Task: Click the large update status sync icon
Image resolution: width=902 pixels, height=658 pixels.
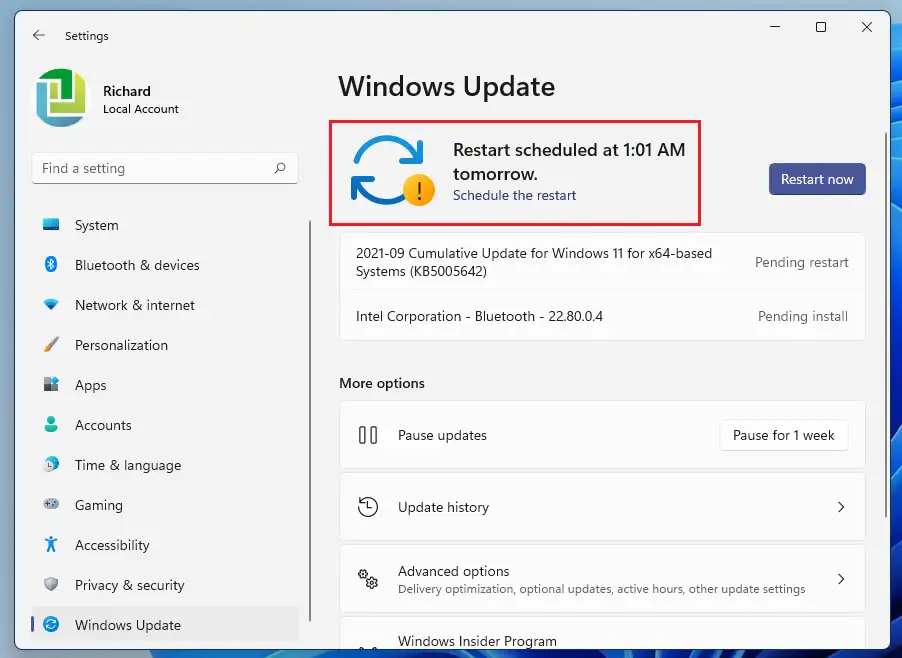Action: coord(392,171)
